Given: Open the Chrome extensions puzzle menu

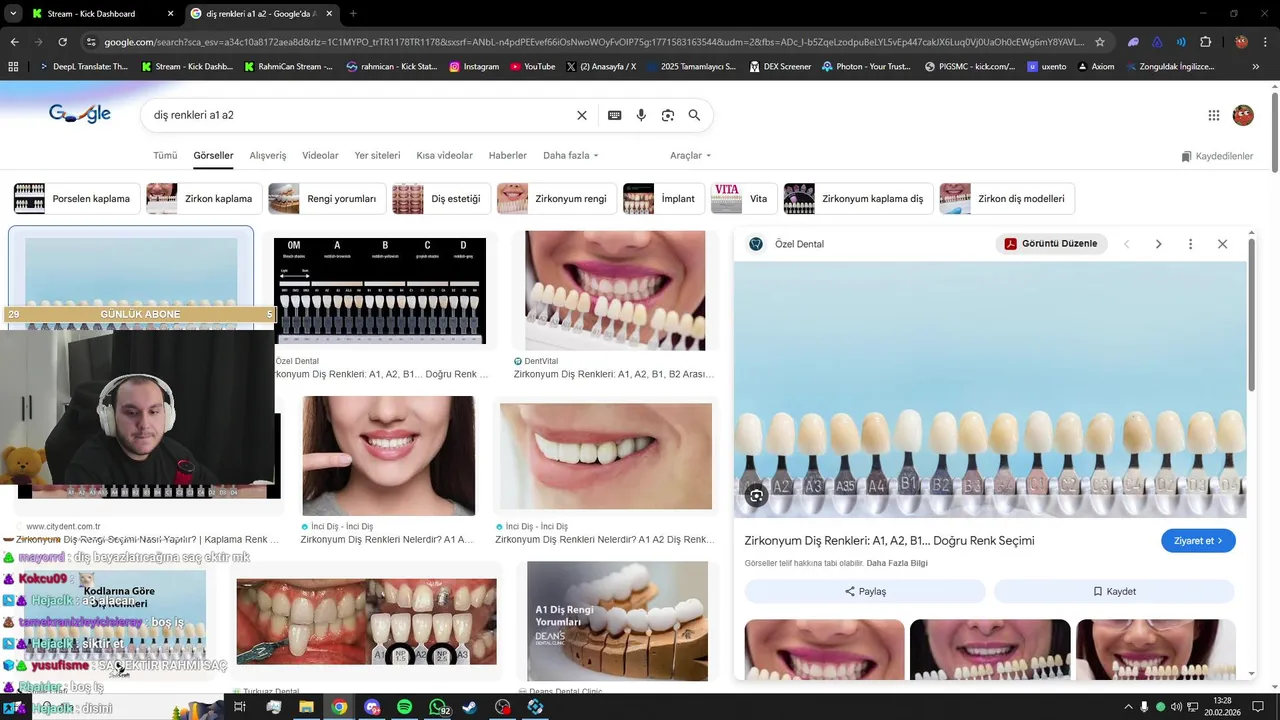Looking at the screenshot, I should (1205, 42).
